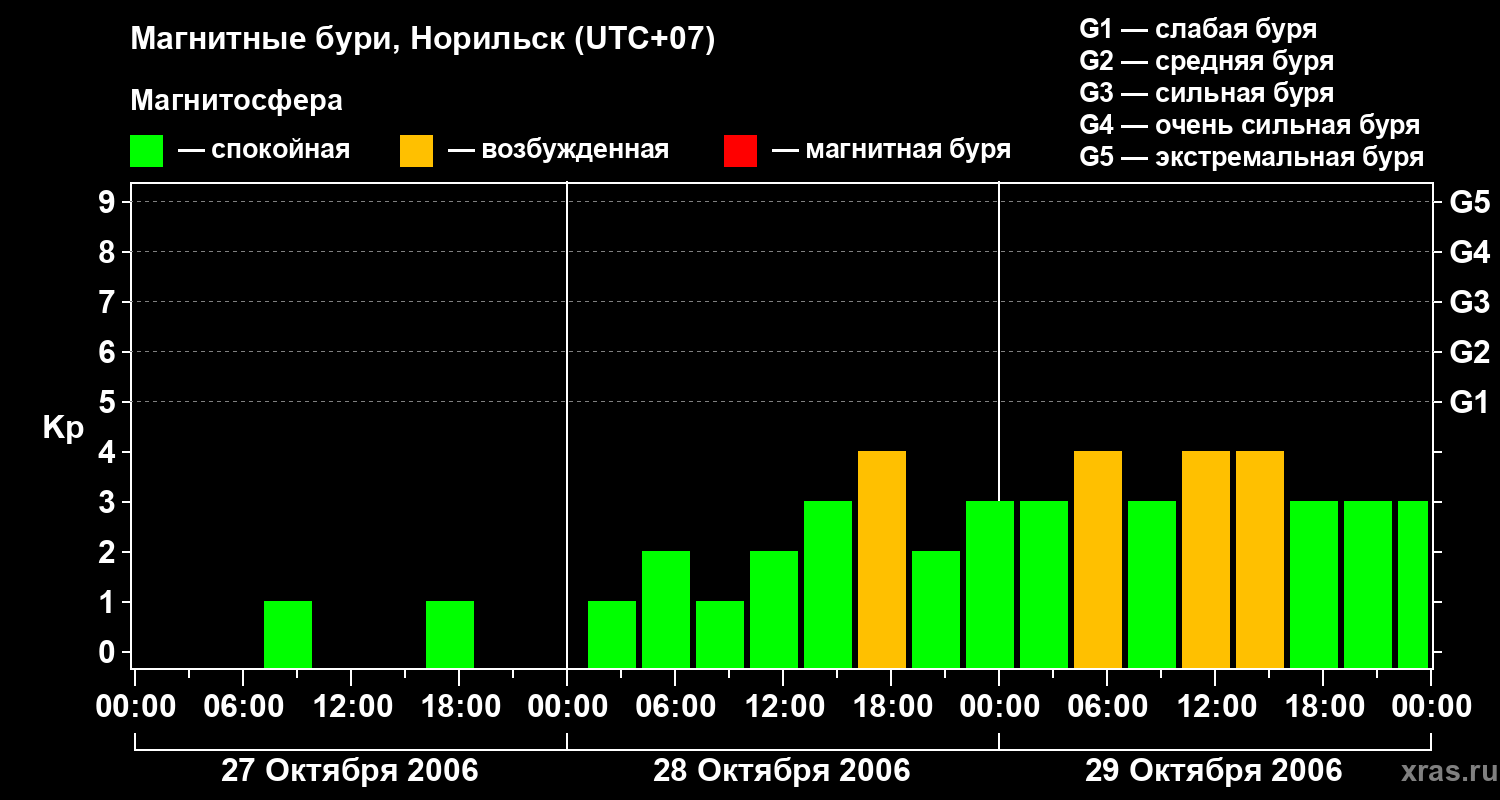
Task: Click Kp axis value 2
Action: click(x=109, y=552)
